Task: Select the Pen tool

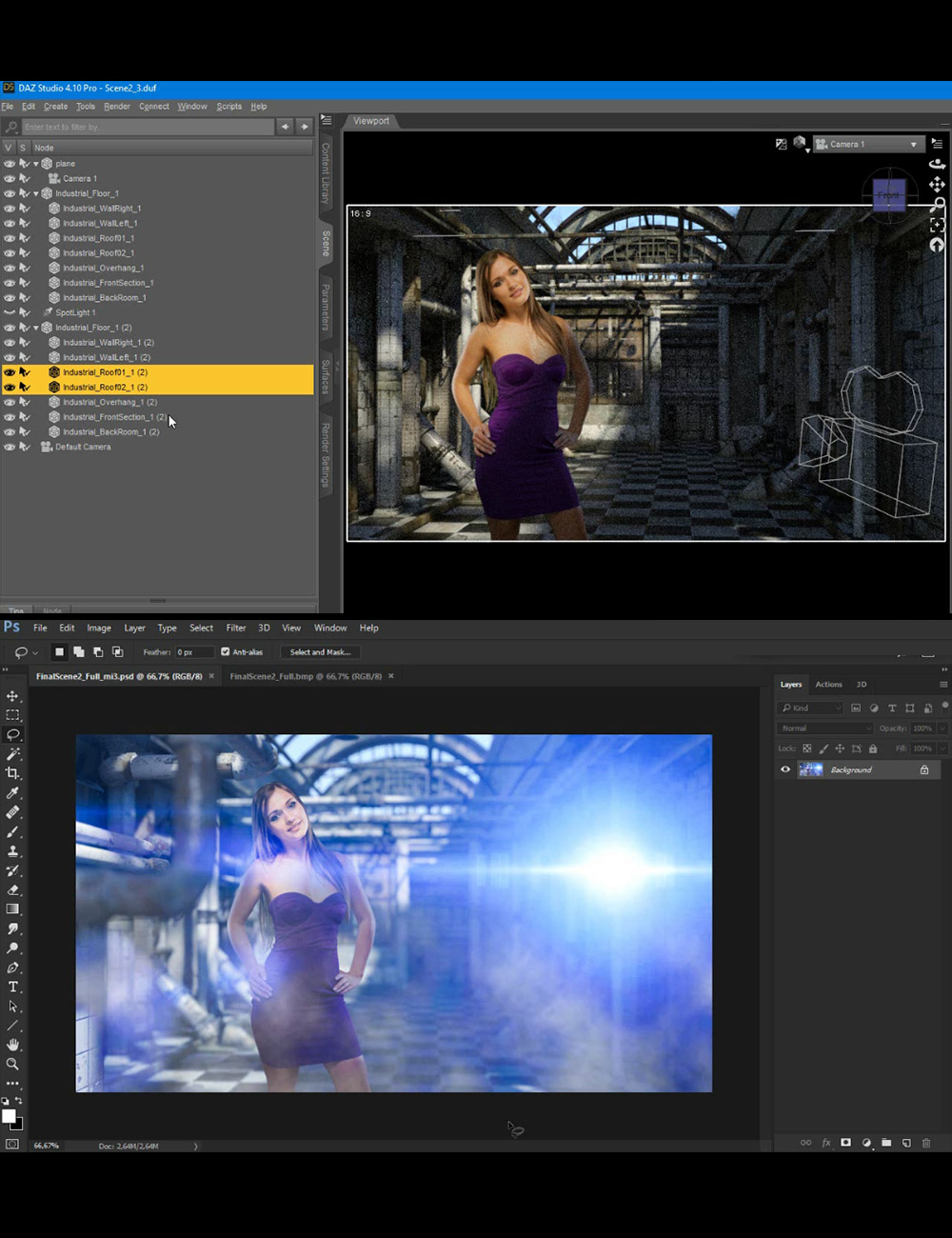Action: pyautogui.click(x=12, y=968)
